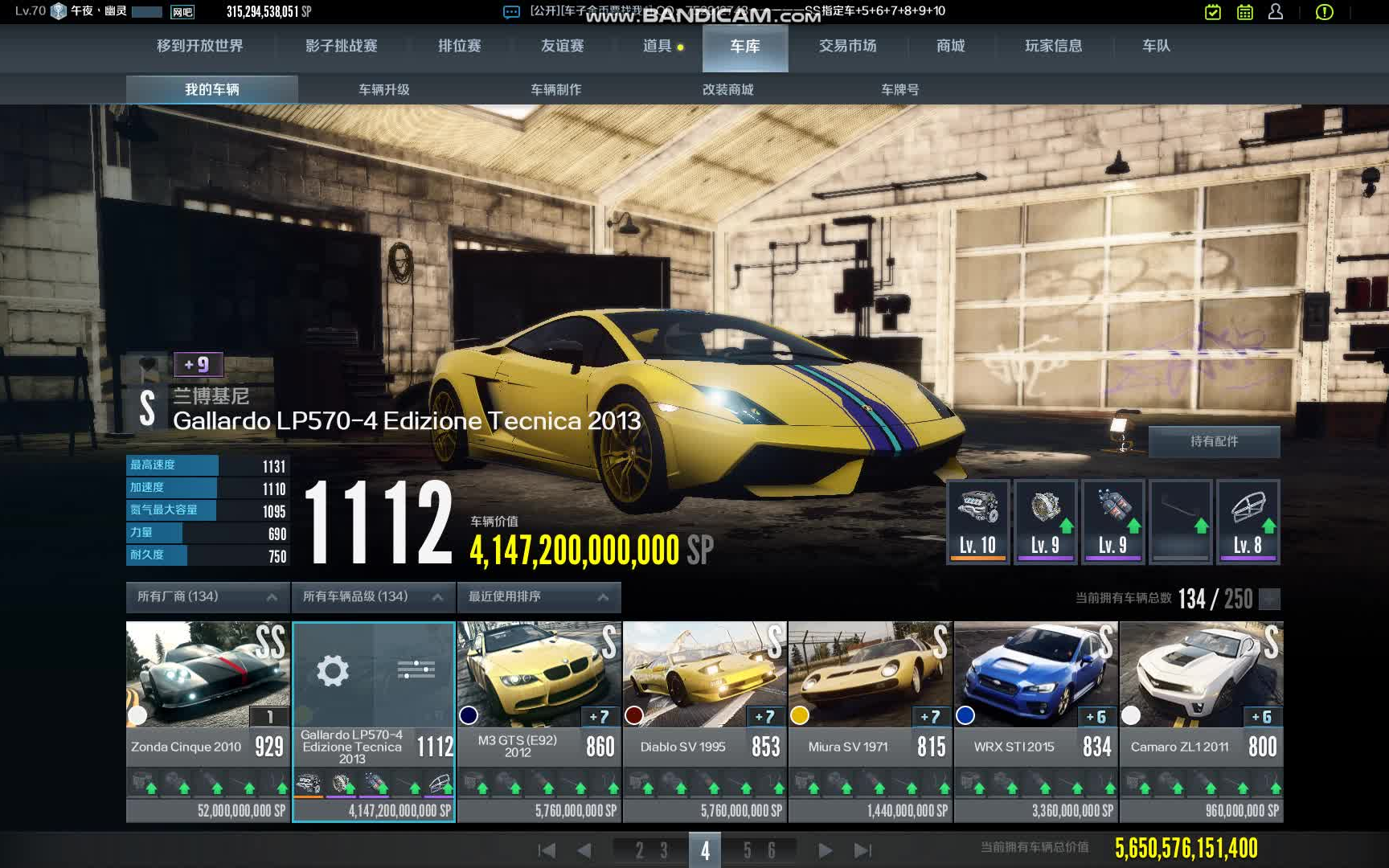Go to previous vehicle page
The image size is (1389, 868).
point(584,850)
